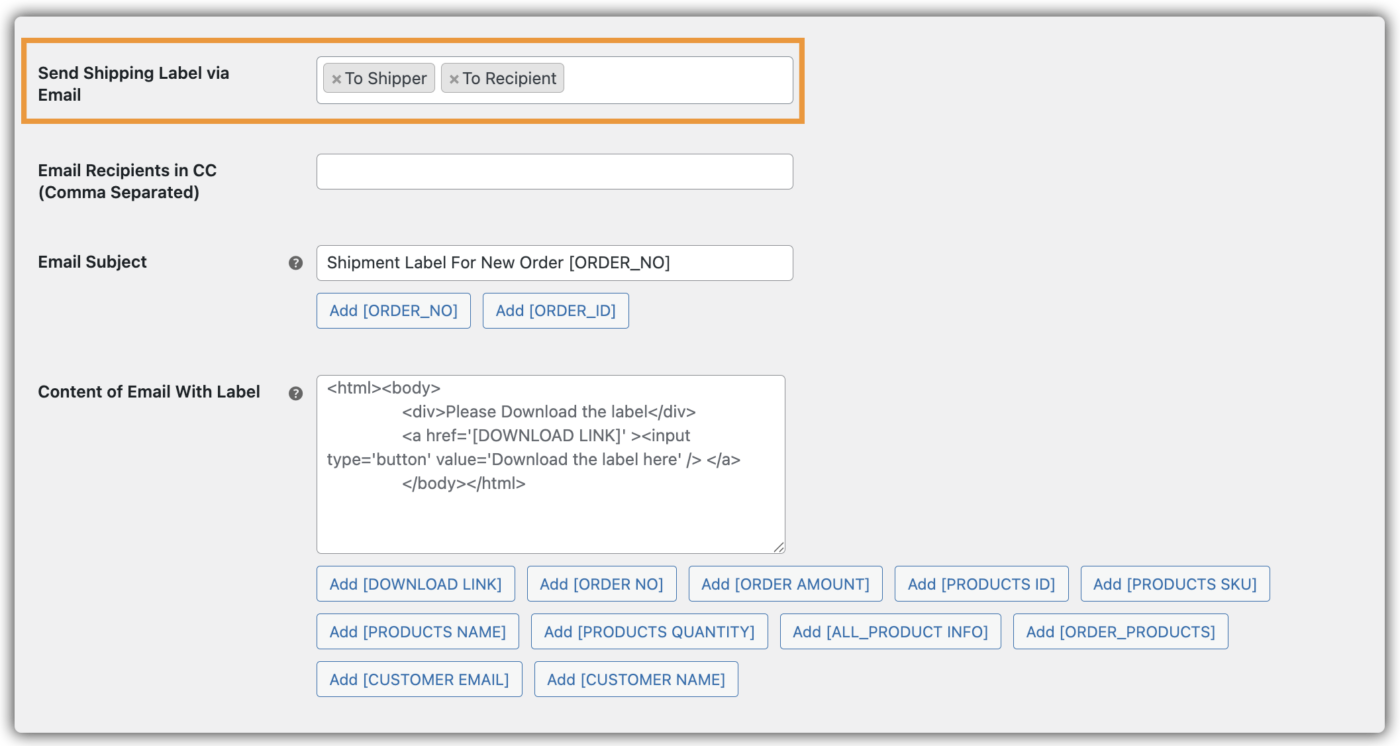Add the [CUSTOMER EMAIL] placeholder

(x=419, y=680)
